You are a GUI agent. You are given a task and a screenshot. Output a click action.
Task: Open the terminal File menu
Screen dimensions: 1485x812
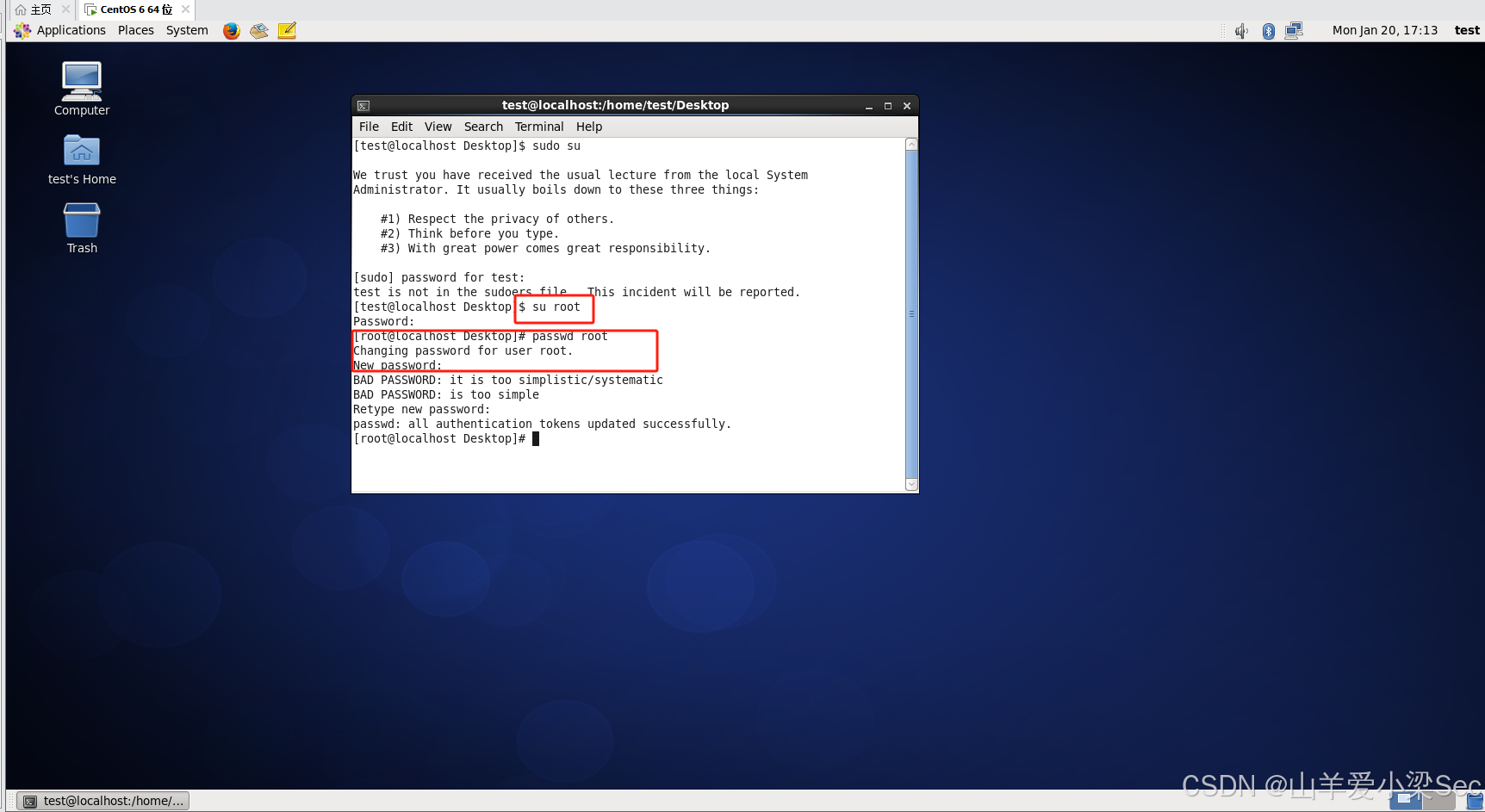tap(369, 127)
